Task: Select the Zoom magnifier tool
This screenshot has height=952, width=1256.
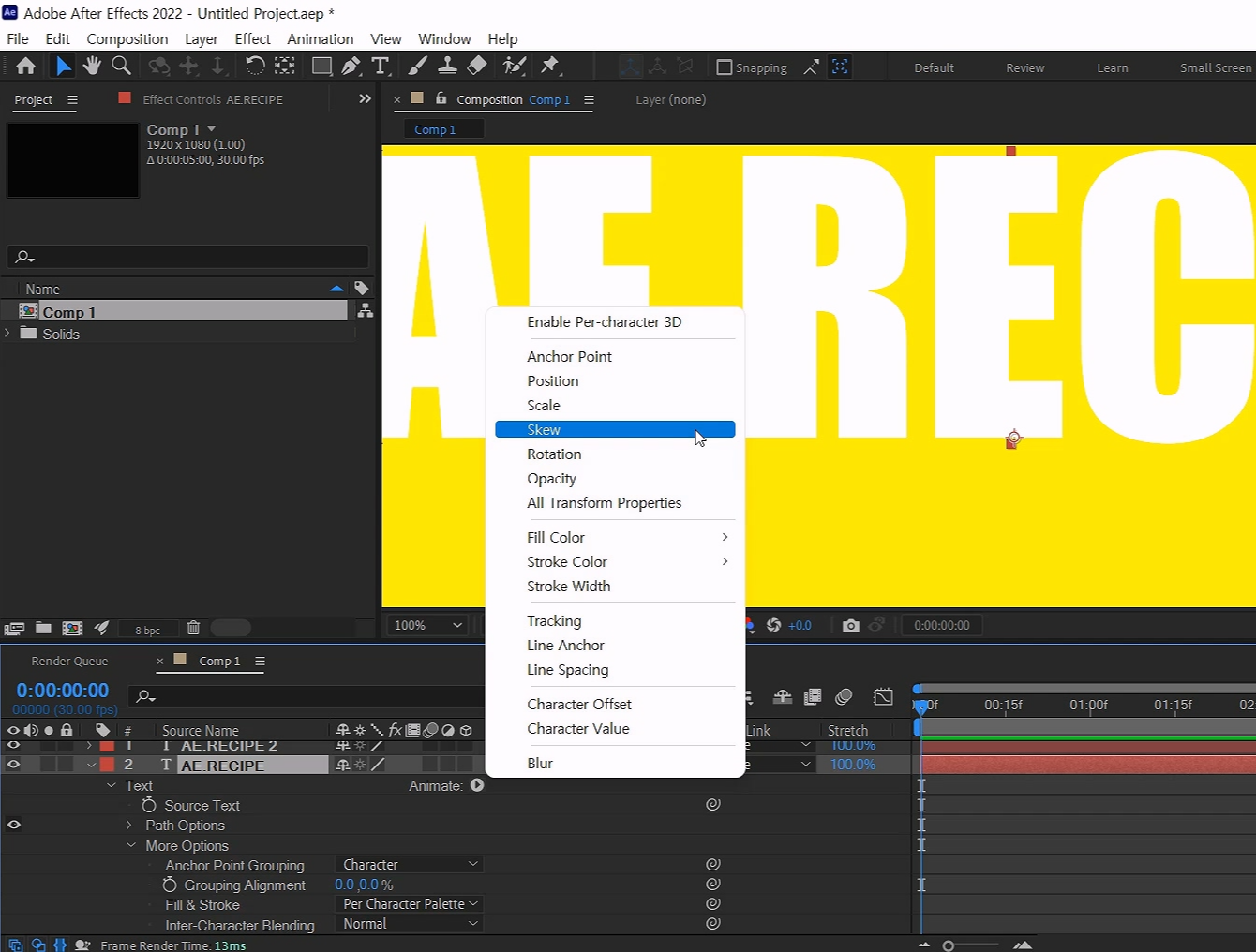Action: coord(121,66)
